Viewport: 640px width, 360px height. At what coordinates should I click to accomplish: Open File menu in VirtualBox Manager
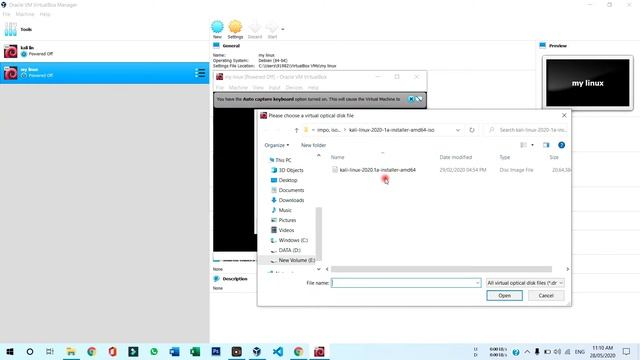pyautogui.click(x=7, y=14)
